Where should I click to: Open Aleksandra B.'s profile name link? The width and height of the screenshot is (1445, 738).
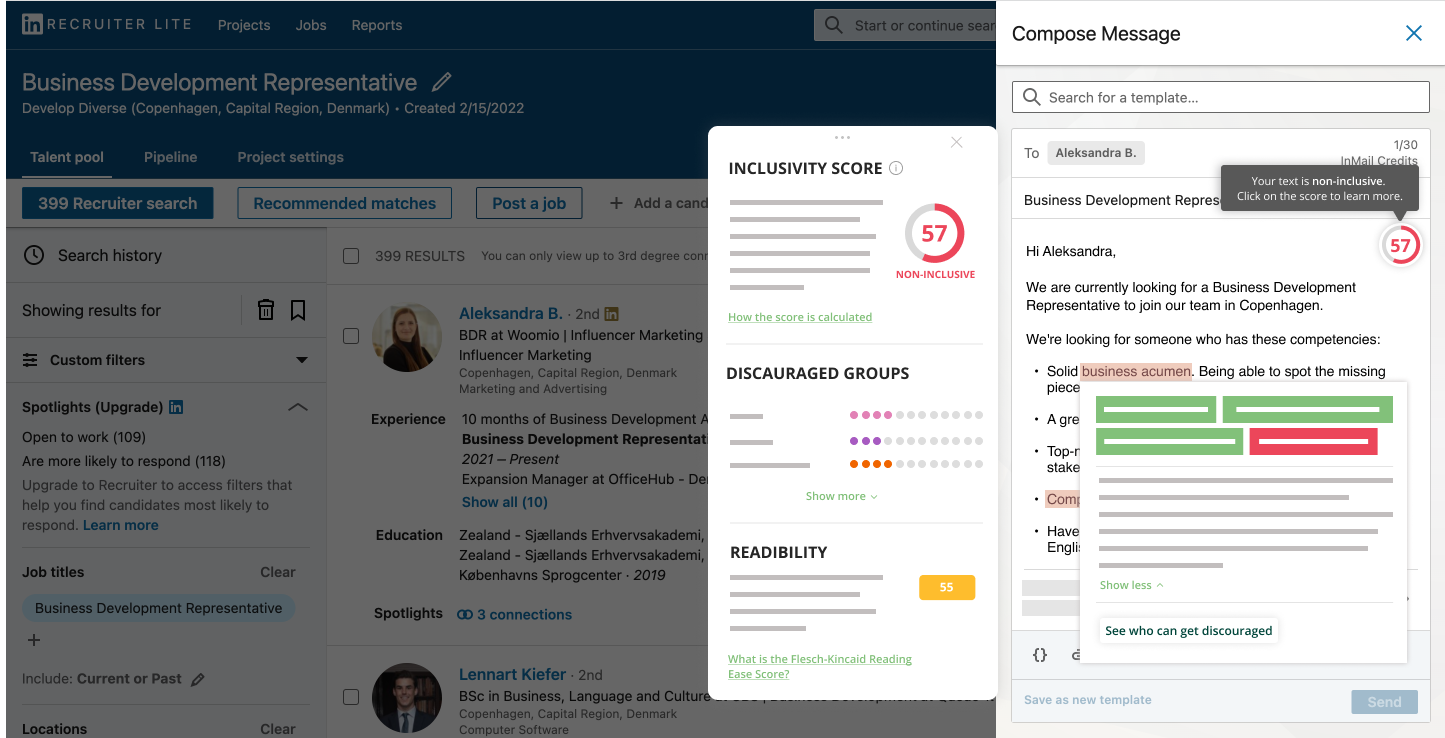click(x=511, y=313)
